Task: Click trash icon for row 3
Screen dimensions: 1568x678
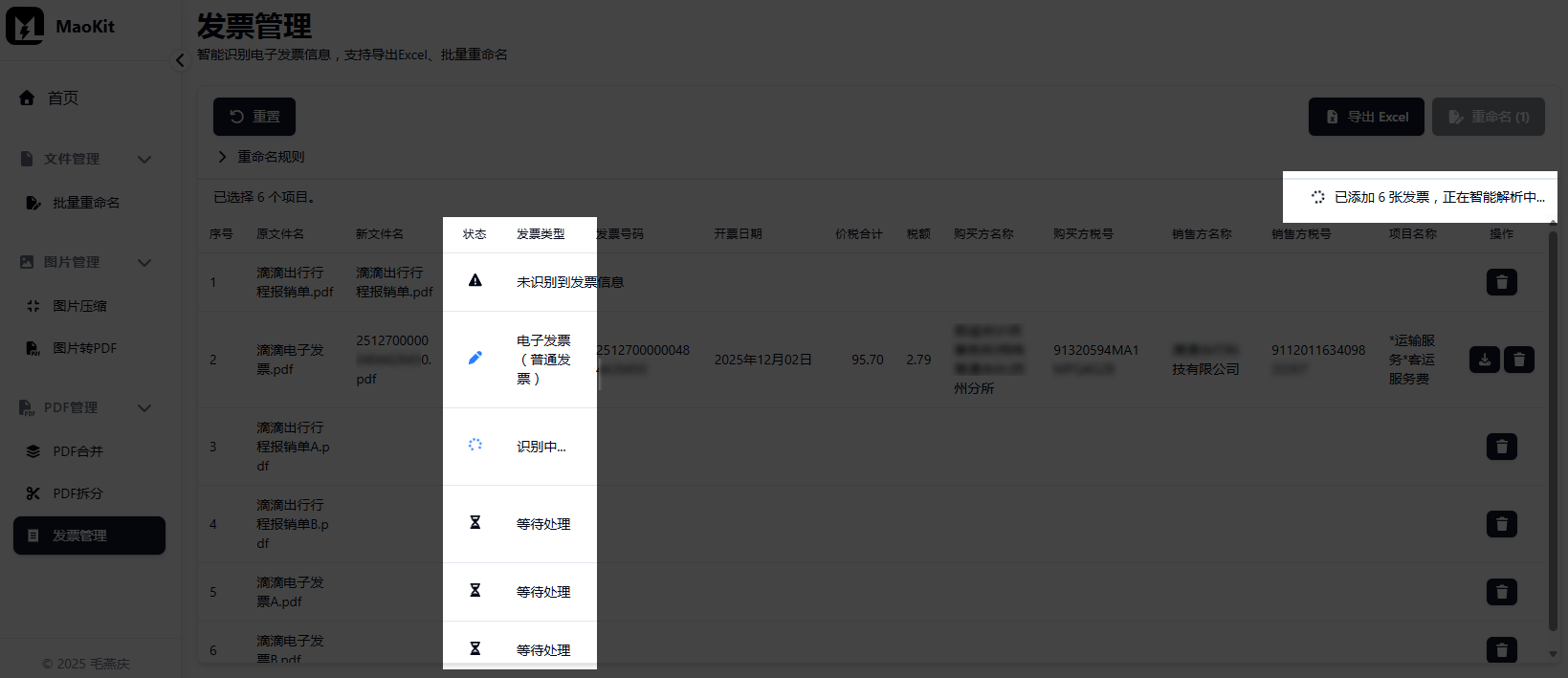Action: pos(1501,447)
